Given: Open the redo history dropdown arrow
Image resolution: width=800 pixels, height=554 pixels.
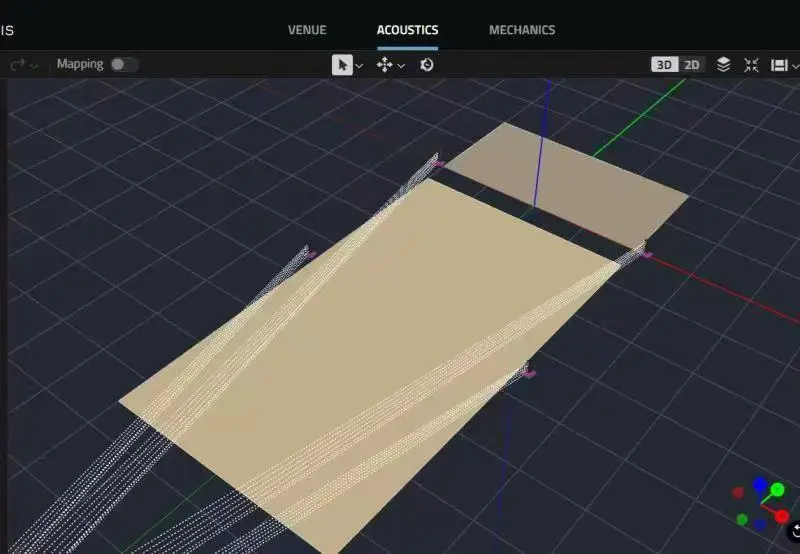Looking at the screenshot, I should [x=35, y=66].
